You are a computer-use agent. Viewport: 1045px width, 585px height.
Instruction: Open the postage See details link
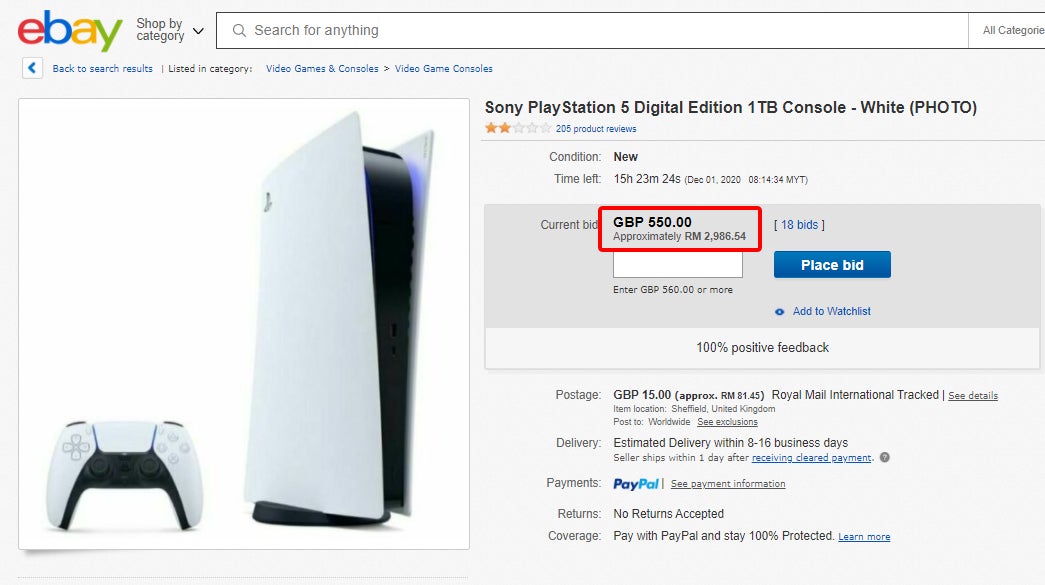pyautogui.click(x=972, y=396)
